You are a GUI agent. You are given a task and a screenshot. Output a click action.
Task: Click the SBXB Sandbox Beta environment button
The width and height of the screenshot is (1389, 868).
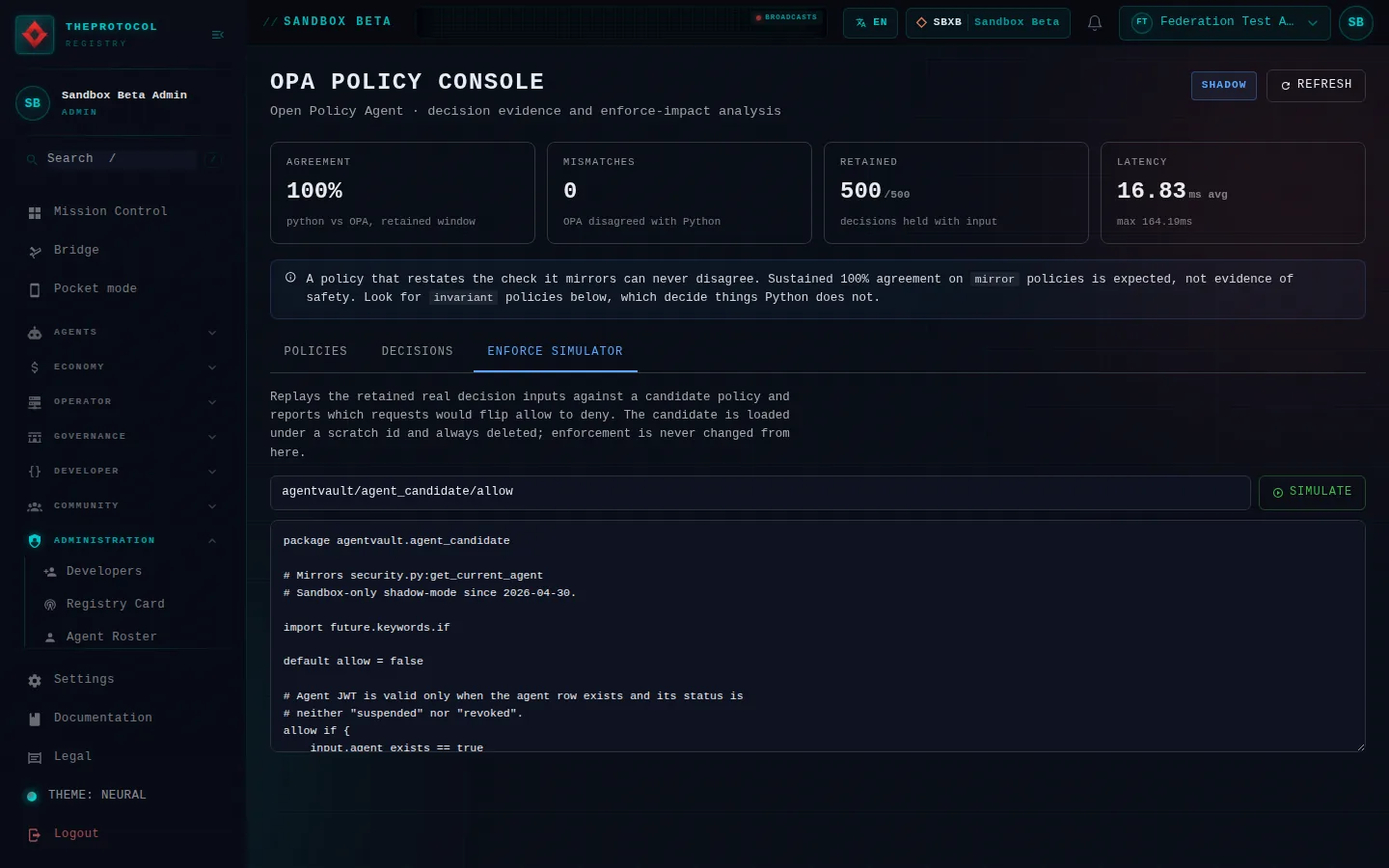point(988,22)
